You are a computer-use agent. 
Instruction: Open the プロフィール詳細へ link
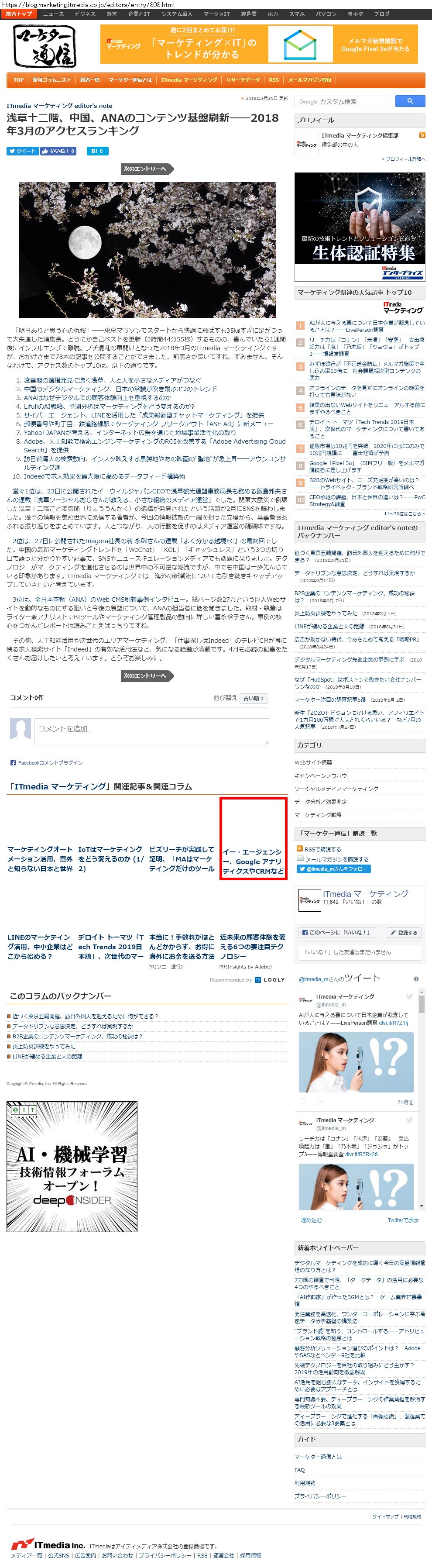tap(403, 159)
